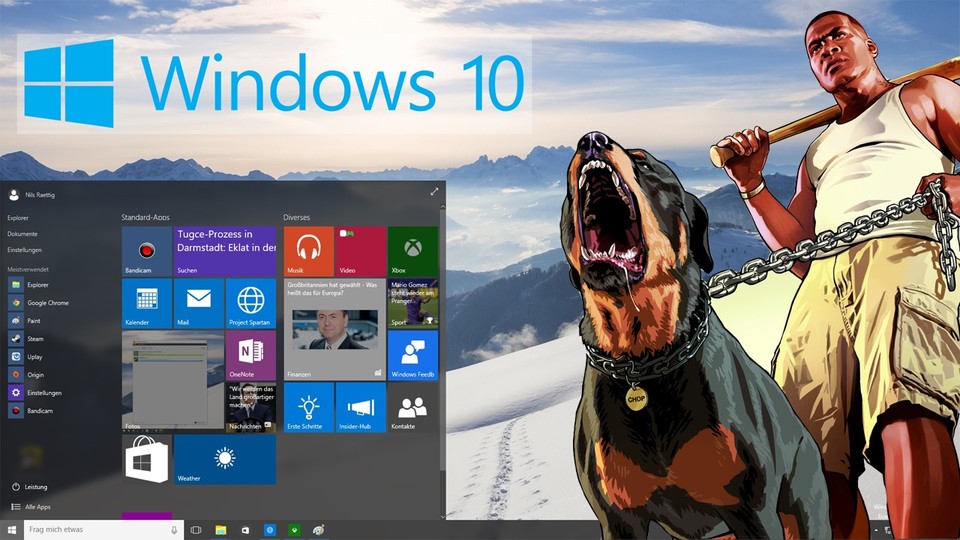Click the Task View taskbar button
The image size is (960, 540).
(x=196, y=529)
